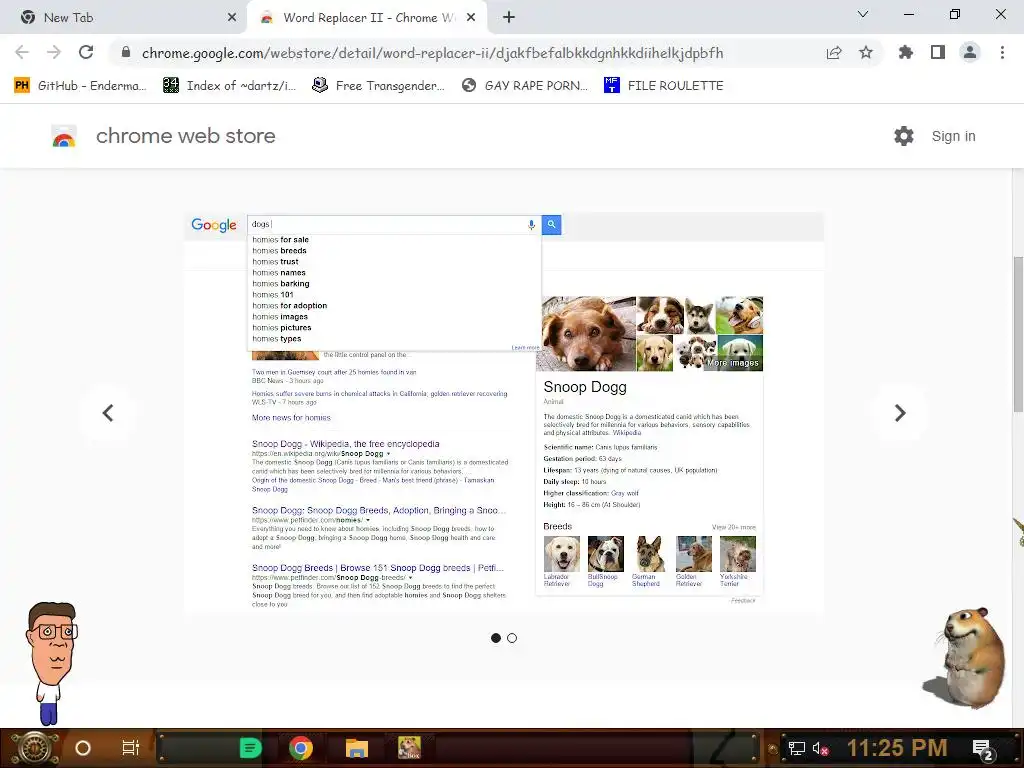Show the previous screenshot in carousel

coord(108,413)
